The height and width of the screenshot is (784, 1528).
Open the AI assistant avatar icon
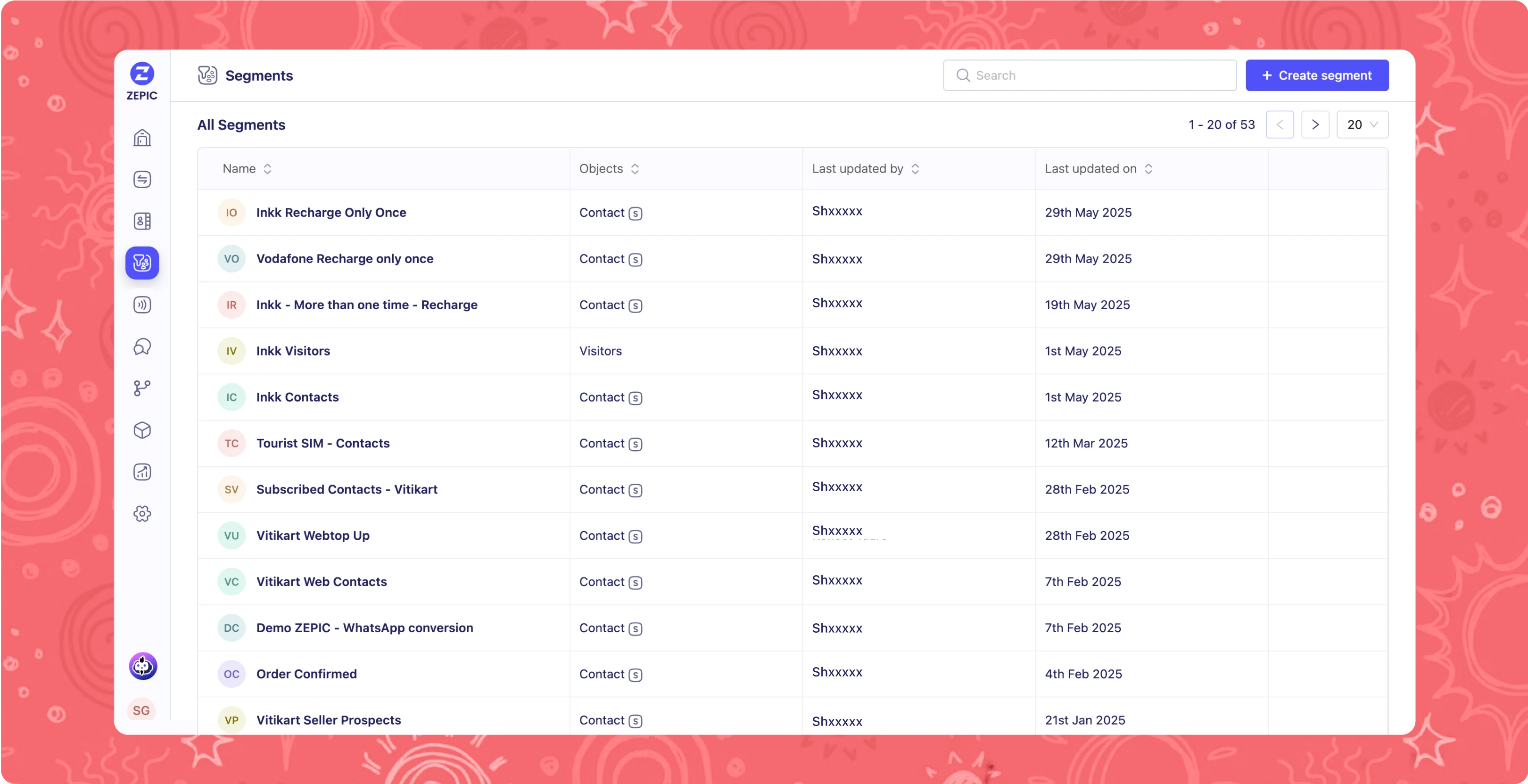click(x=143, y=666)
